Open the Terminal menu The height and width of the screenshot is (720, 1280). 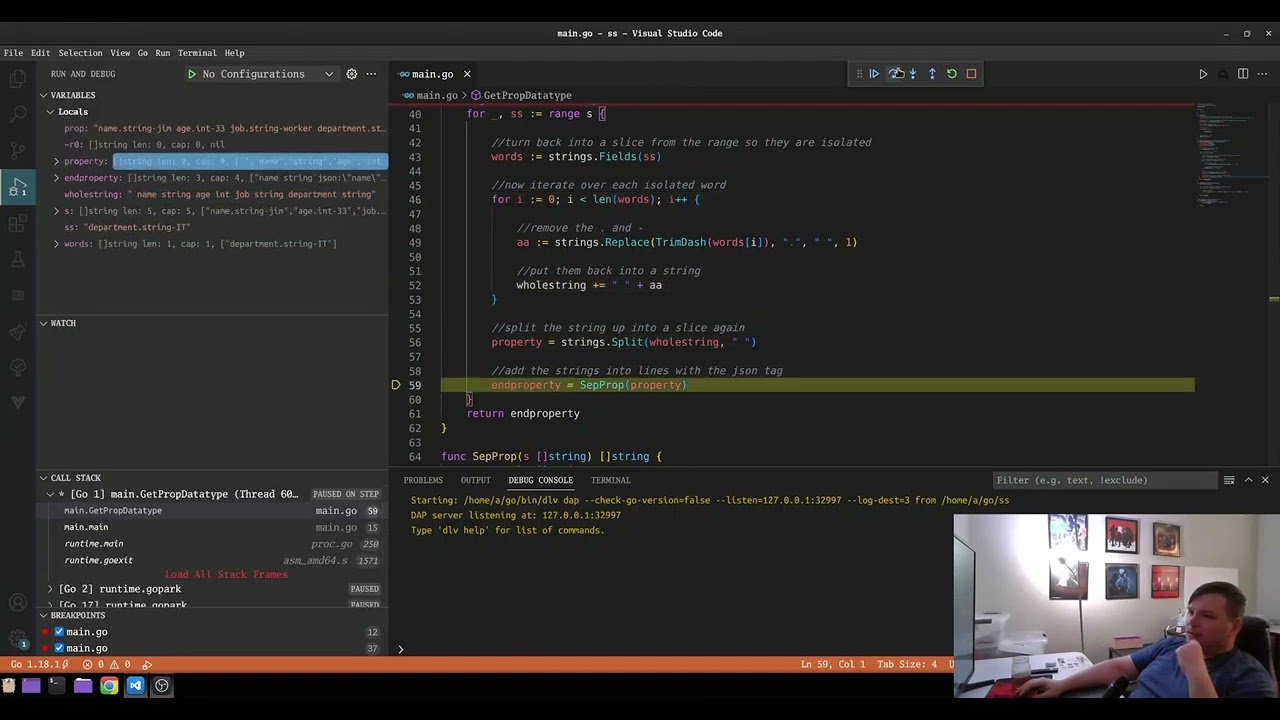(197, 53)
